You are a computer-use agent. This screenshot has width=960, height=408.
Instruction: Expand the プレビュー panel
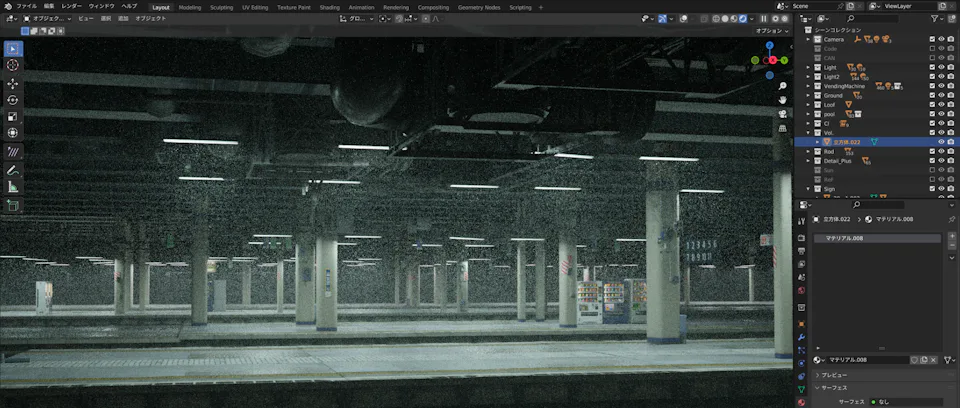(835, 374)
